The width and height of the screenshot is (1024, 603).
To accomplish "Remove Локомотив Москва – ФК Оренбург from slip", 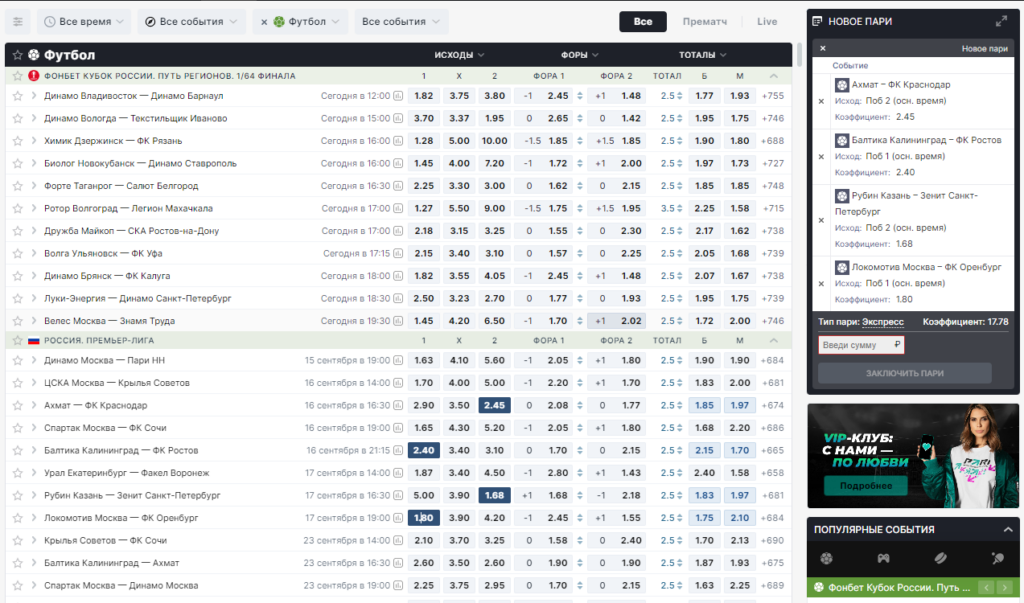I will click(x=822, y=284).
